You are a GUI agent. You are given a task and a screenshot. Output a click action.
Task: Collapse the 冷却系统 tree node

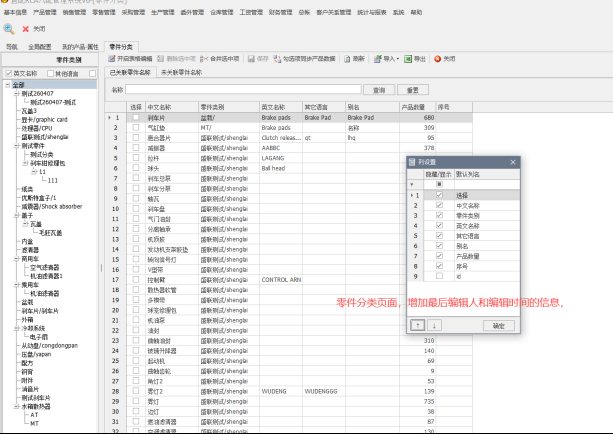click(x=16, y=328)
